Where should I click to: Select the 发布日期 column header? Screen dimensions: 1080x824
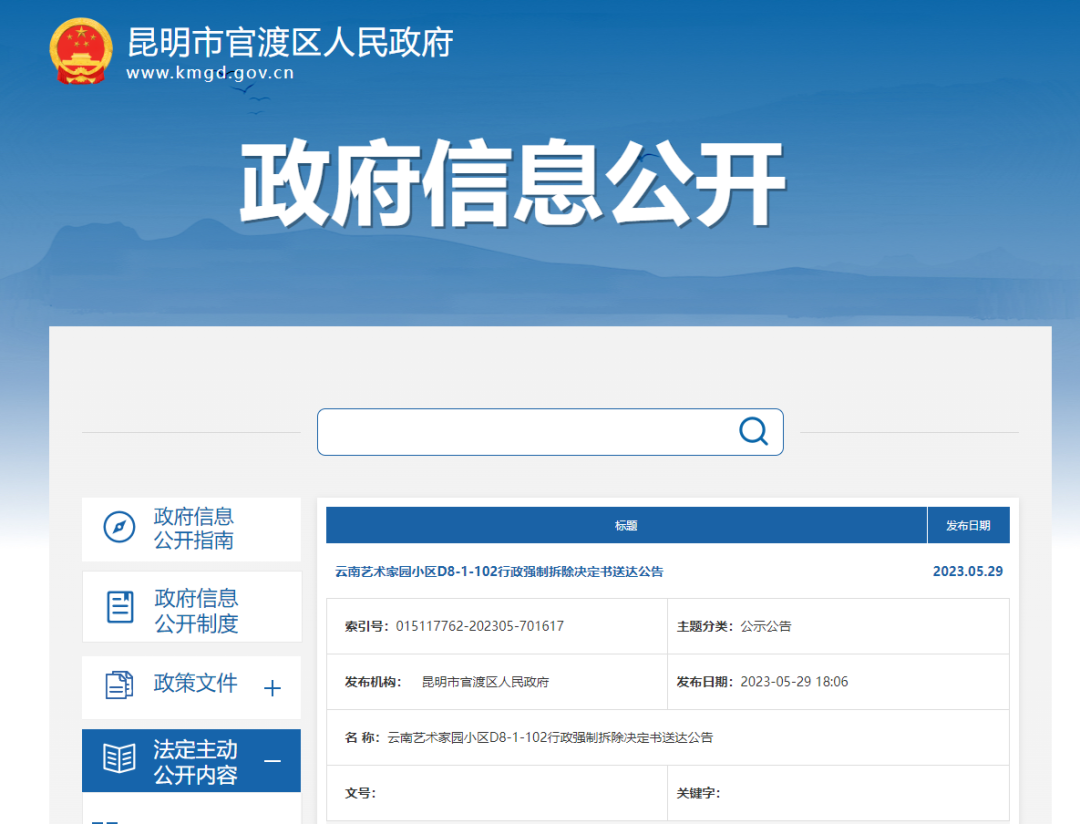pyautogui.click(x=968, y=524)
